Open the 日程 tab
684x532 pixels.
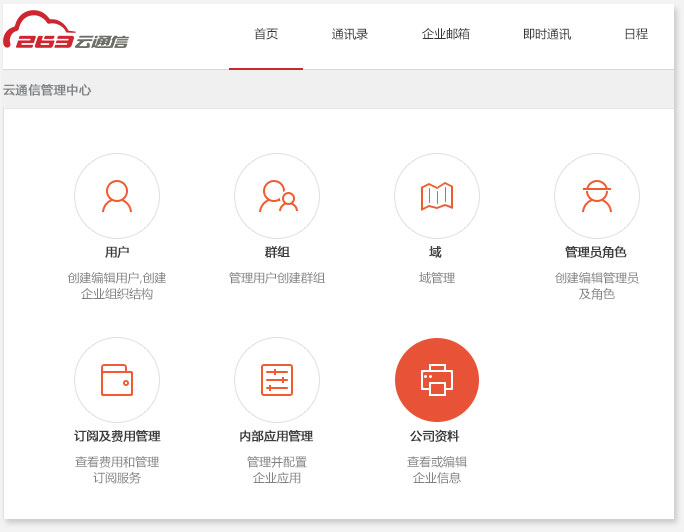636,34
